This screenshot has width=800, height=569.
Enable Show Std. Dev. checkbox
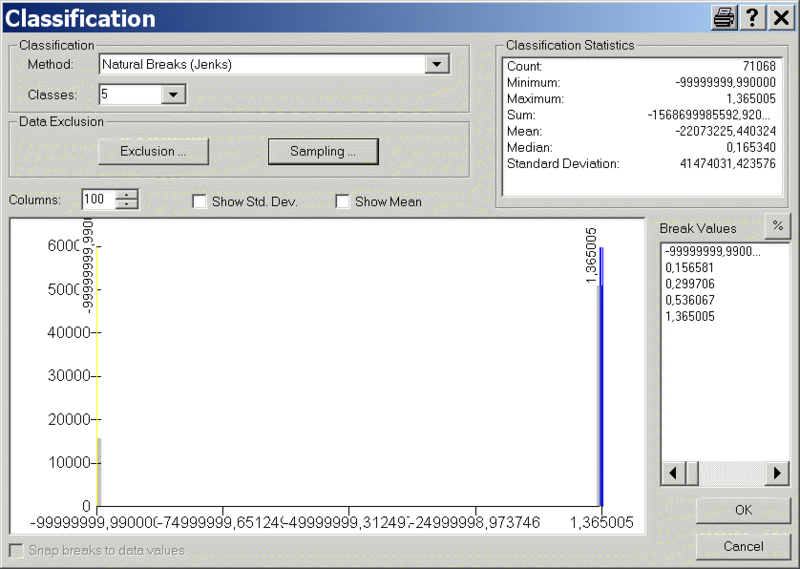(x=199, y=202)
